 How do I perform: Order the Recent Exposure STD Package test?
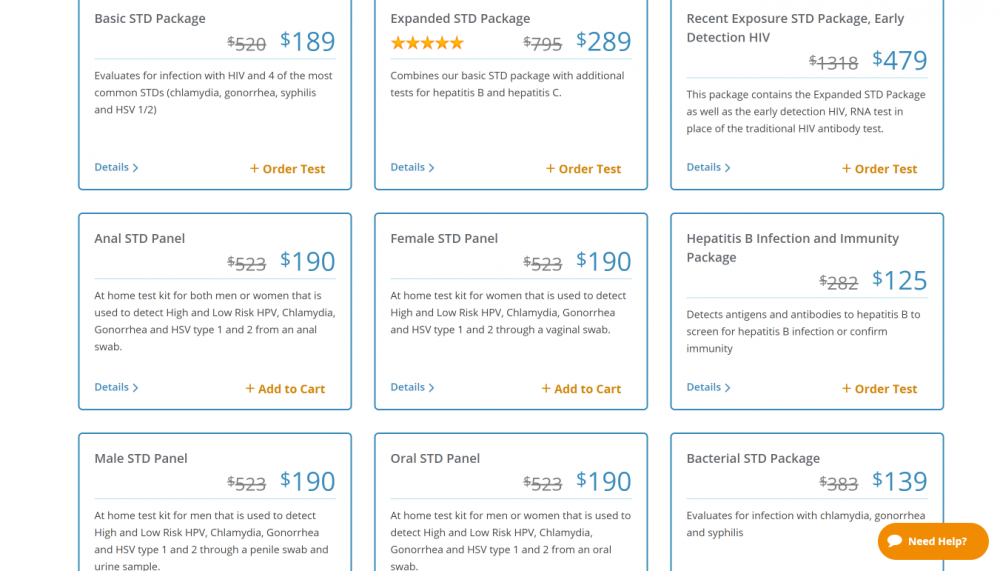[x=879, y=169]
